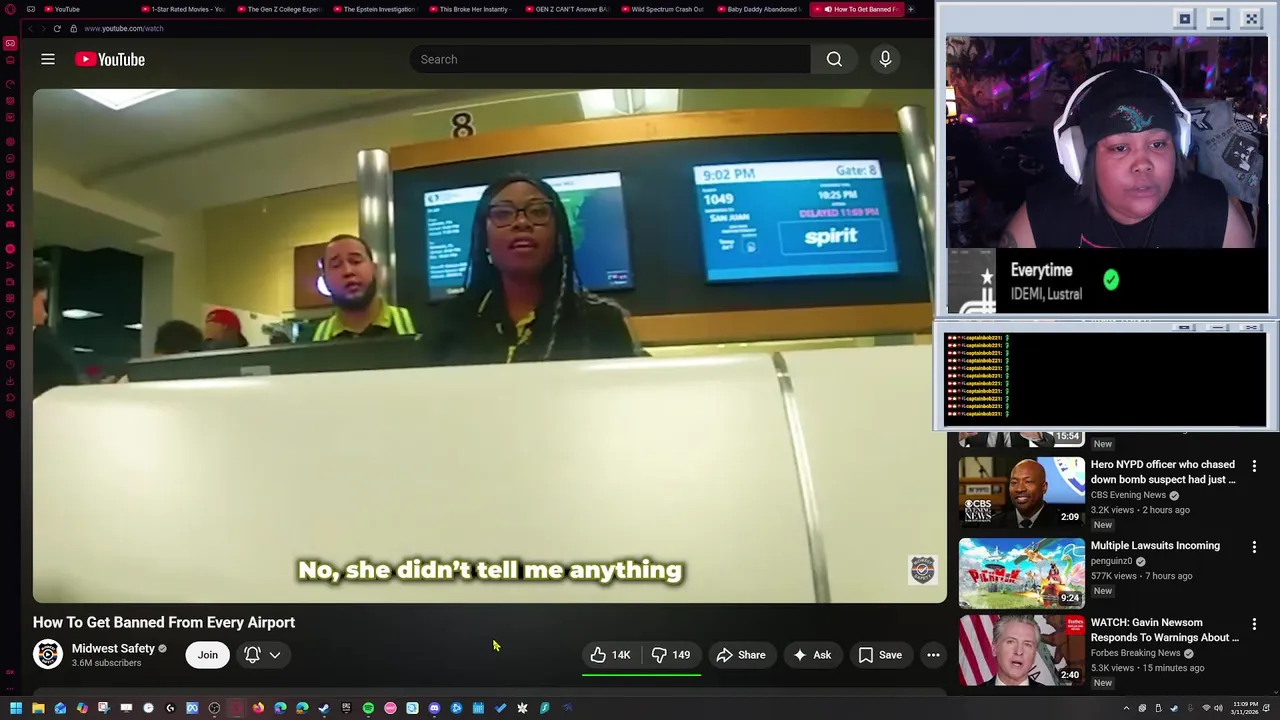Open the 2:40 Newsom video thumbnail
Viewport: 1280px width, 720px height.
coord(1021,651)
